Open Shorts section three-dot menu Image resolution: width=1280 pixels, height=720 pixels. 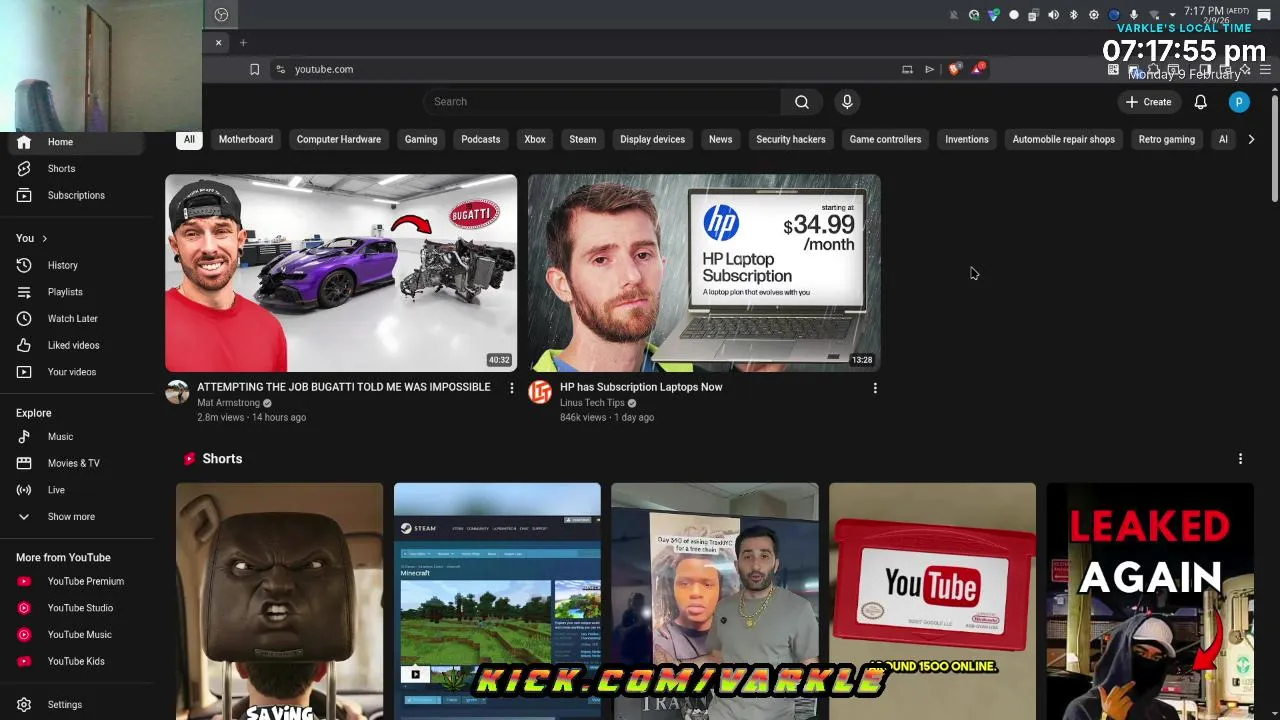point(1240,459)
